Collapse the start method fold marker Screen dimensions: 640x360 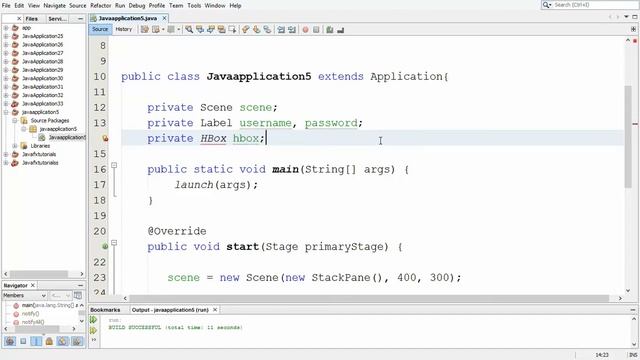pyautogui.click(x=114, y=243)
